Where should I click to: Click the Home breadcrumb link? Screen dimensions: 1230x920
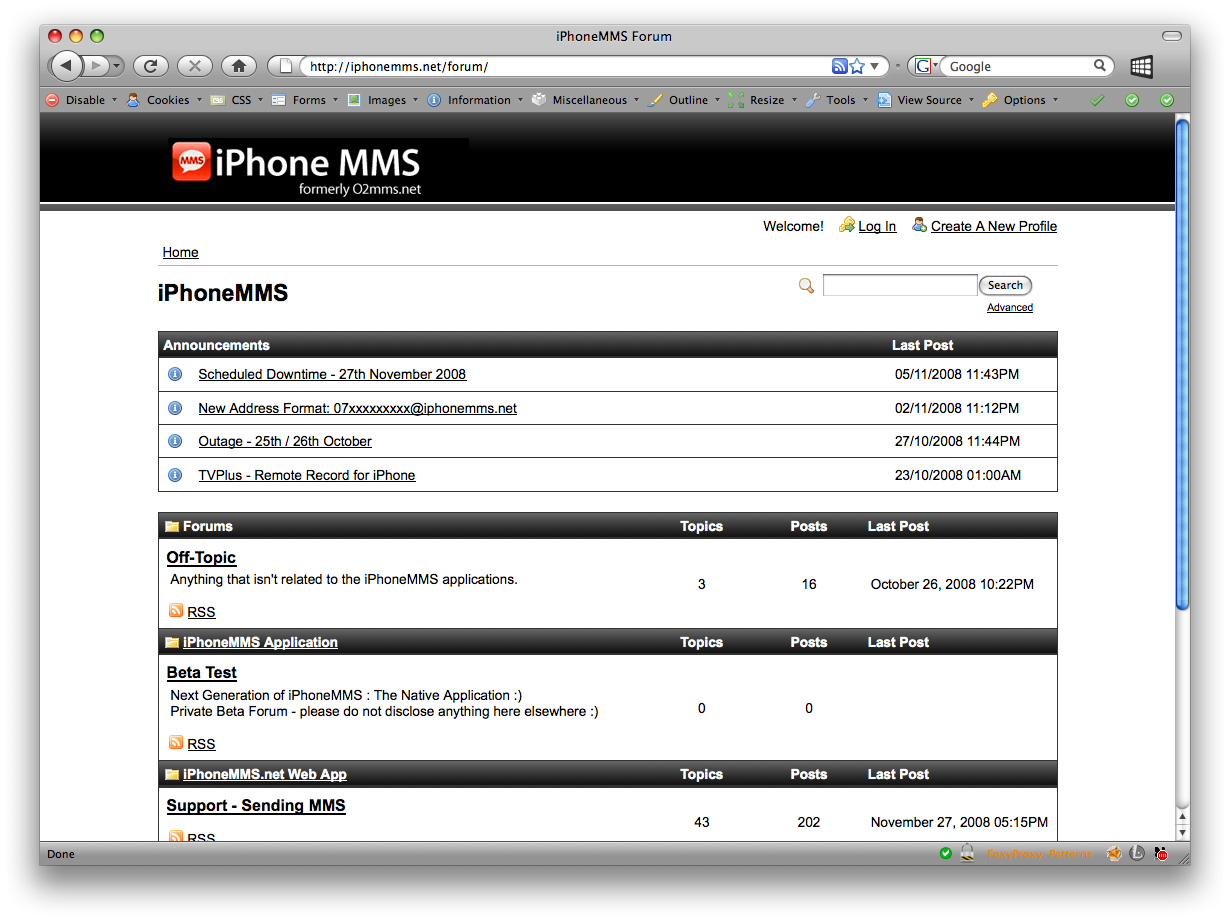pyautogui.click(x=181, y=252)
